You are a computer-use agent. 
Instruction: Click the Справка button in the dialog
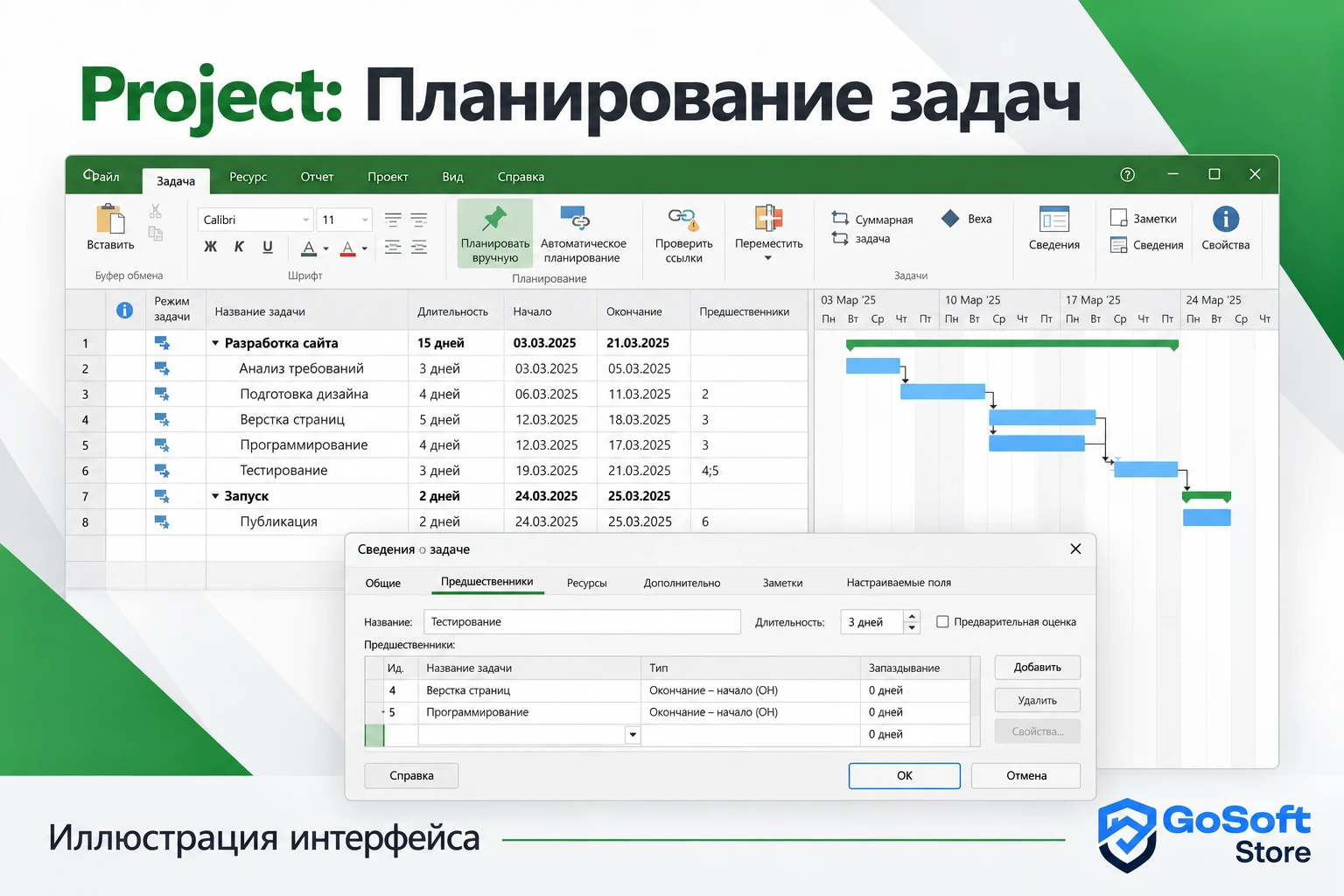pyautogui.click(x=411, y=776)
